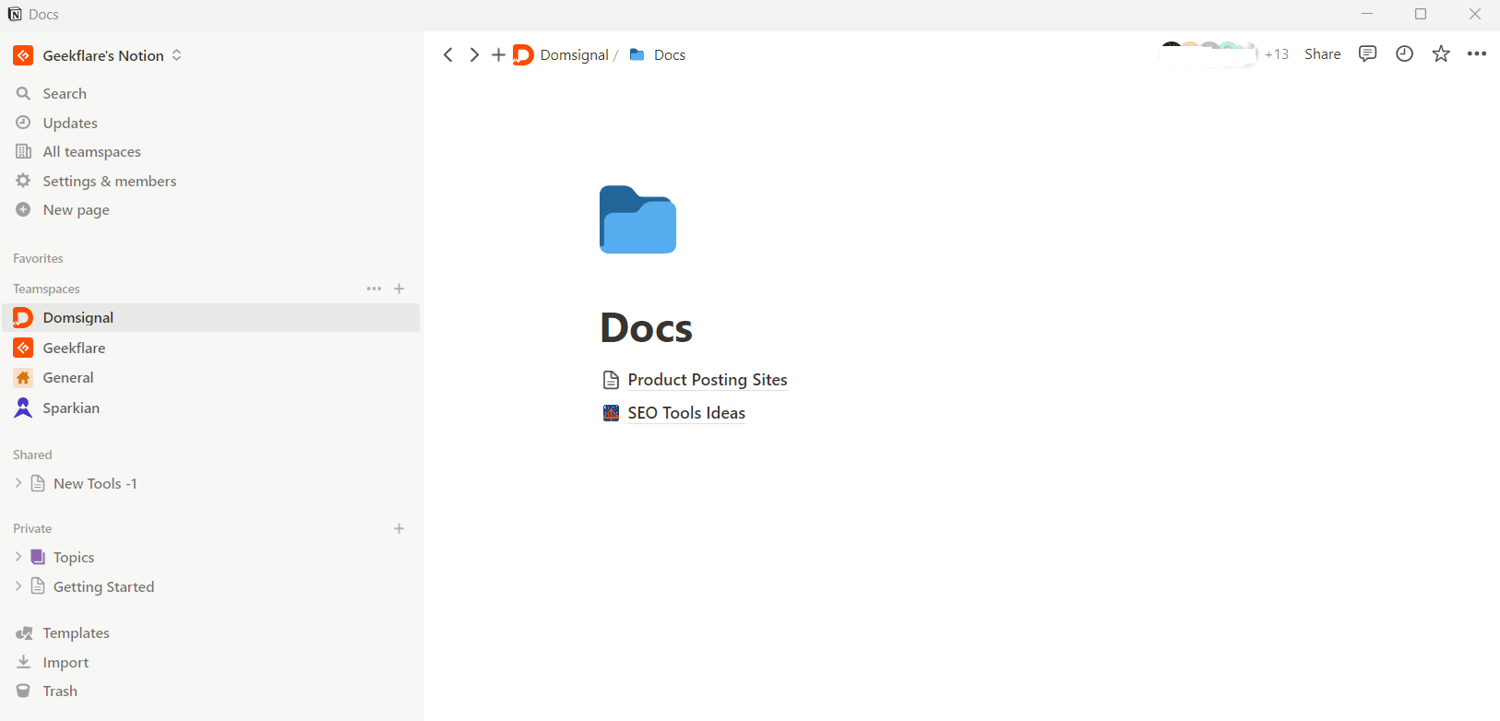Screen dimensions: 1500x721
Task: Star this page as a favorite
Action: click(x=1441, y=54)
